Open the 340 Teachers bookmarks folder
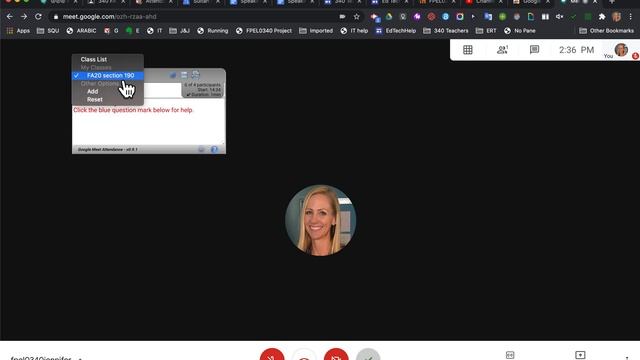The height and width of the screenshot is (360, 640). click(446, 31)
